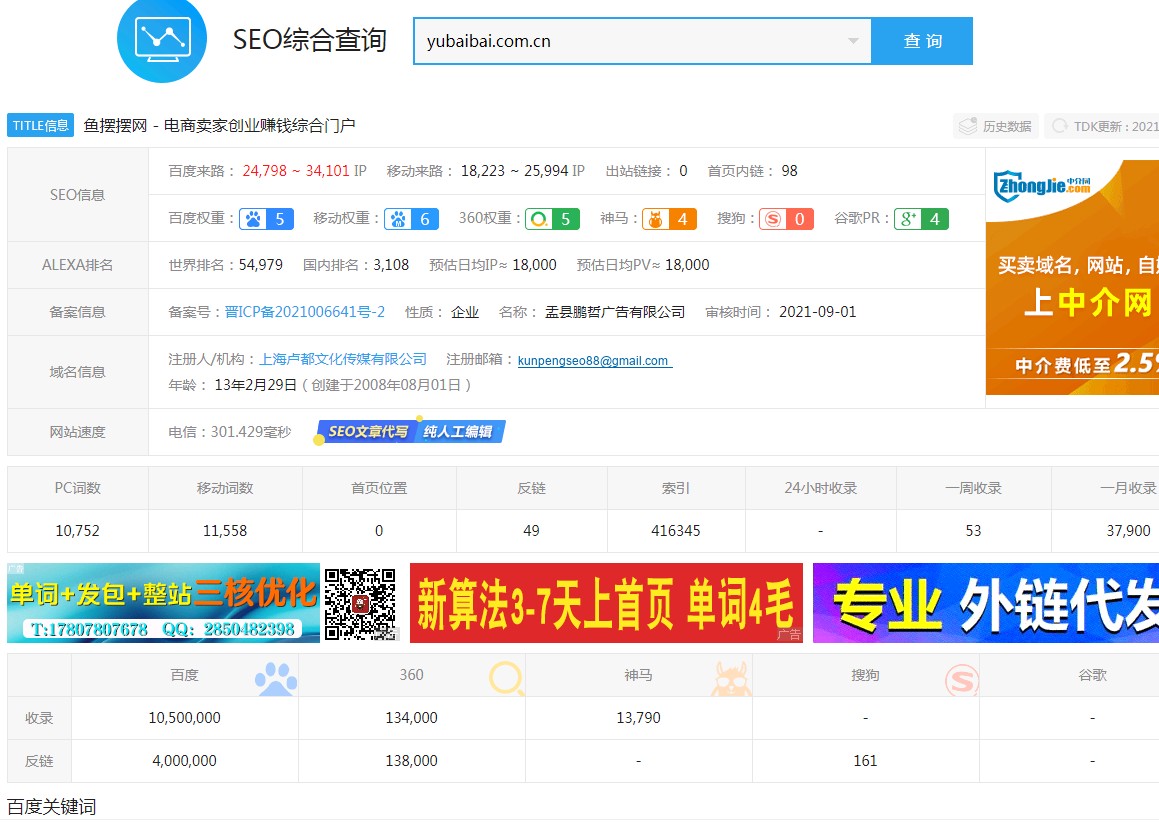Screen dimensions: 1159x837
Task: Click the 历史数据 stack icon
Action: (968, 126)
